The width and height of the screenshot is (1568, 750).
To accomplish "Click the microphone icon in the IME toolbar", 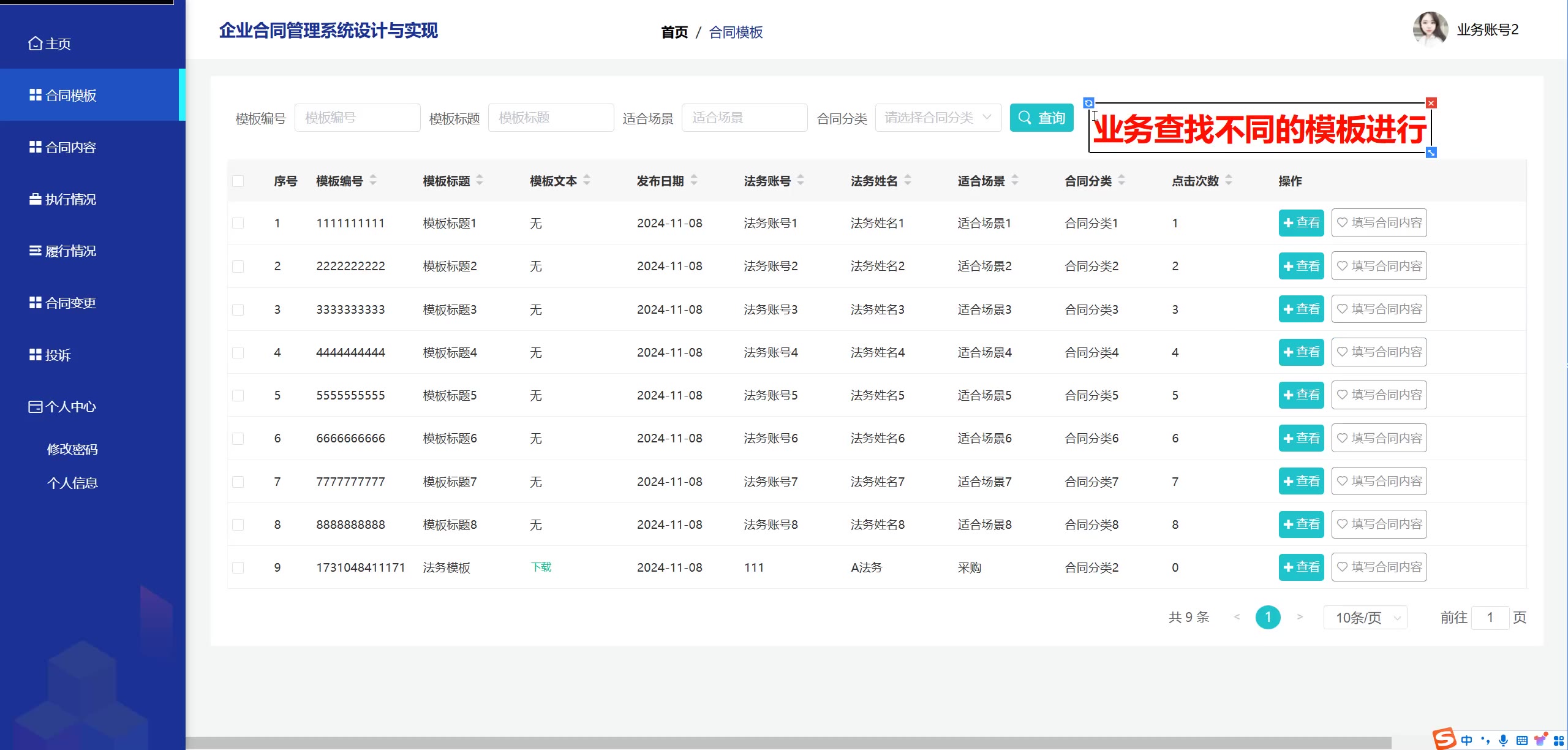I will point(1503,740).
